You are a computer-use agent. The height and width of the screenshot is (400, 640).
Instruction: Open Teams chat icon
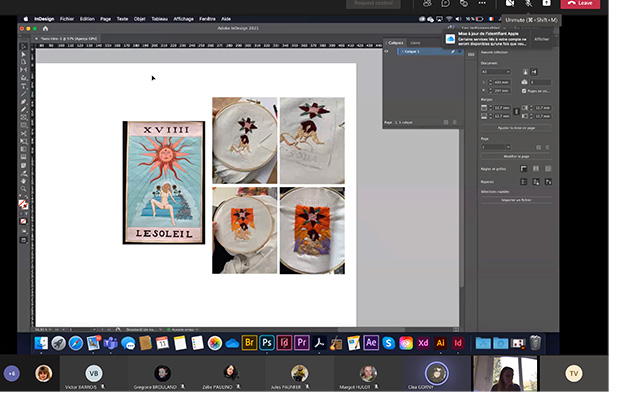pos(445,3)
